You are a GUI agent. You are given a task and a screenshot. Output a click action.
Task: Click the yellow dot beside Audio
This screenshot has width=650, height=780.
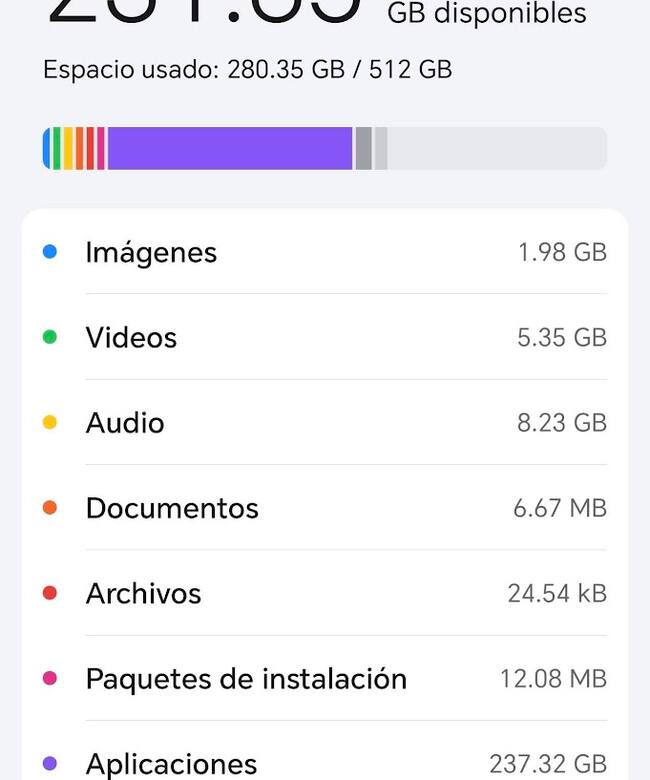coord(49,423)
